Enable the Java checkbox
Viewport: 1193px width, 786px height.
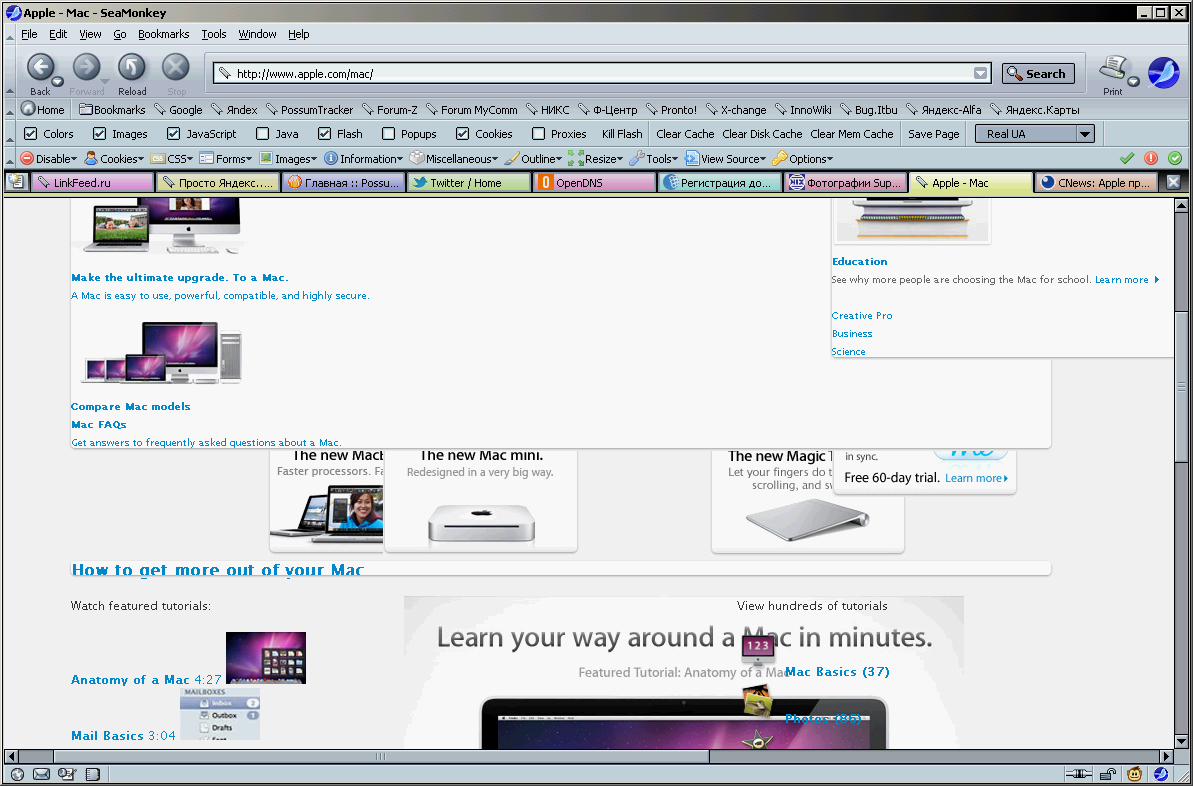click(x=262, y=134)
